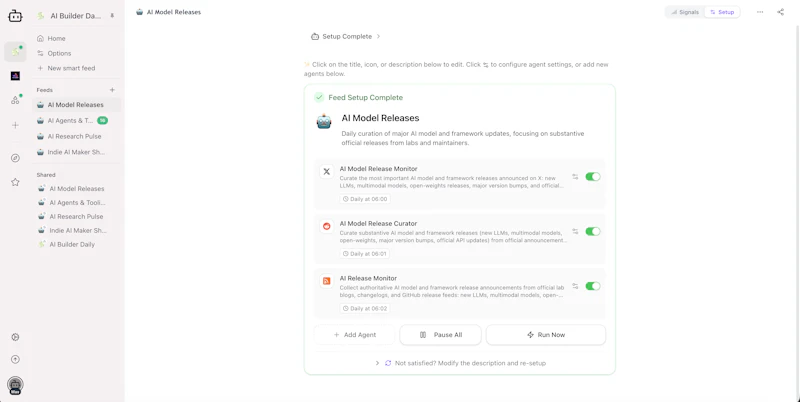
Task: Expand the Setup Complete breadcrumb chevron
Action: 379,37
